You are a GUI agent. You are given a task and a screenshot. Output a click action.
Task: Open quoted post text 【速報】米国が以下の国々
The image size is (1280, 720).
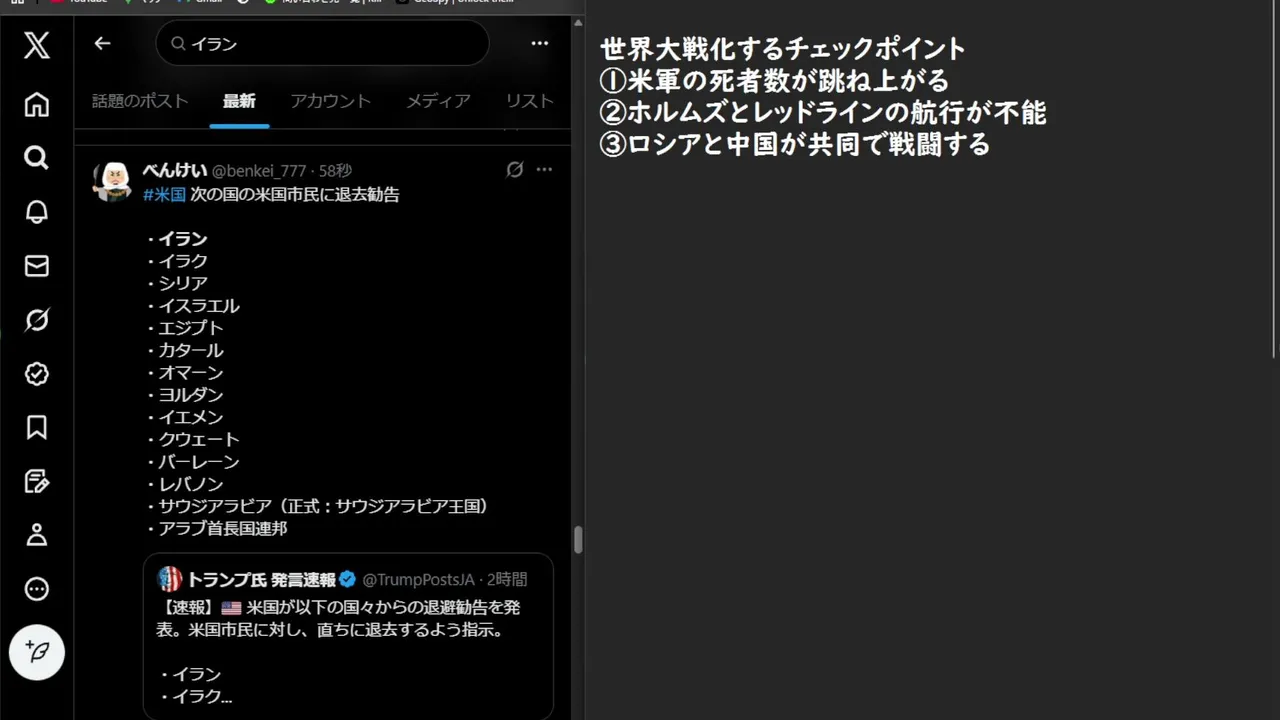(340, 619)
